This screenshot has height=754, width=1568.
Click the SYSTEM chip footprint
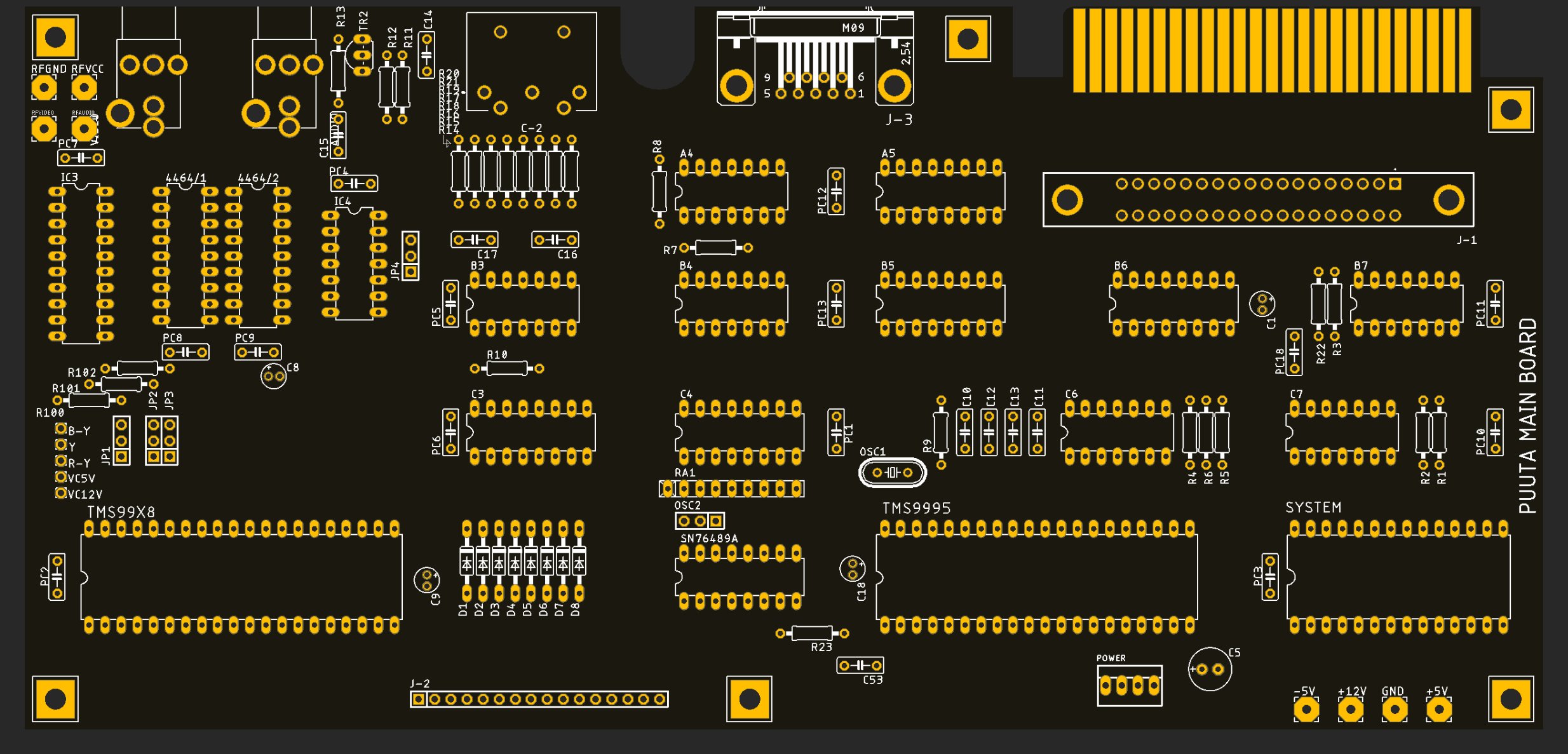1398,577
